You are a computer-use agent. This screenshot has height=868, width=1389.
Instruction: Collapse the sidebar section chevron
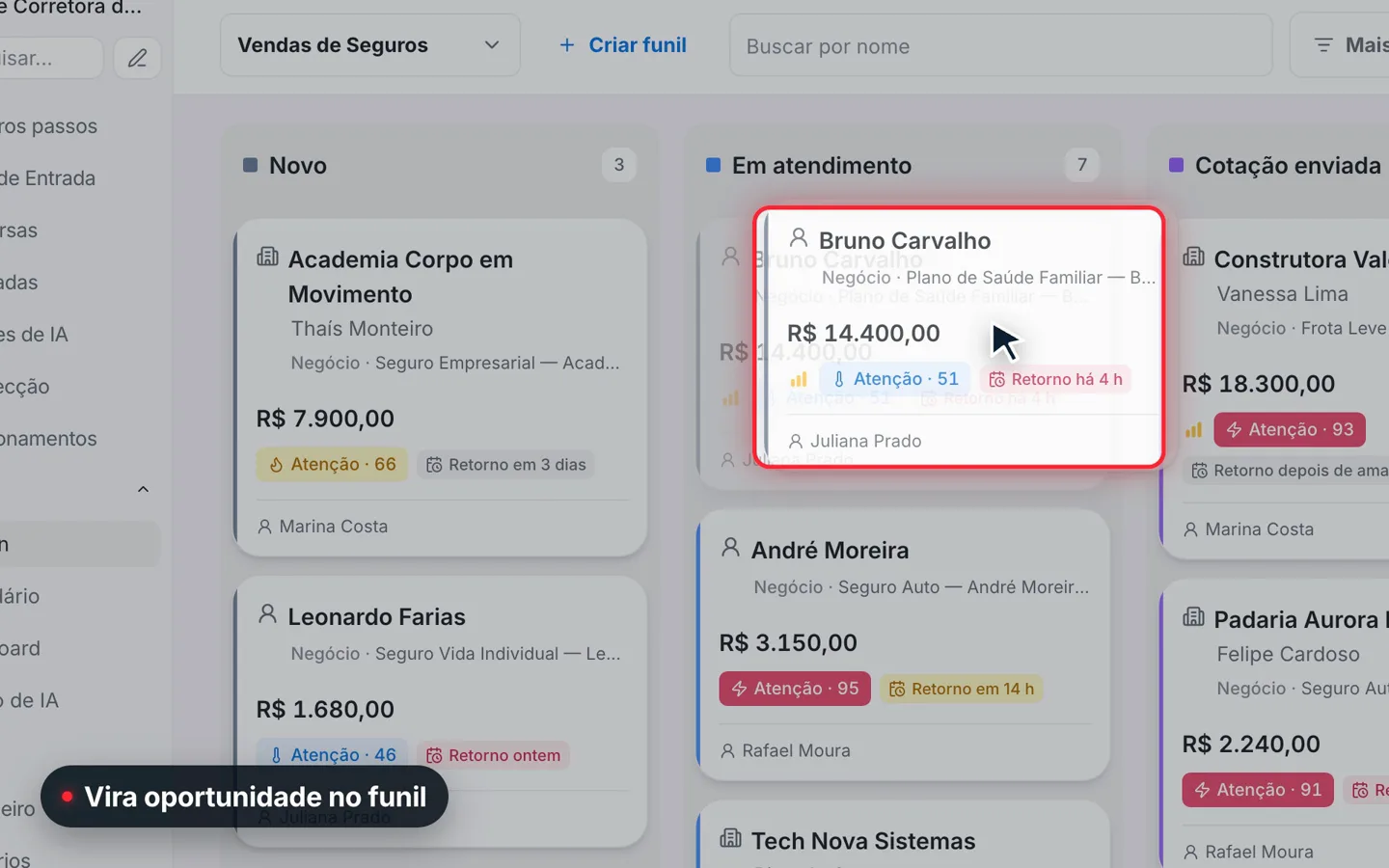click(143, 490)
